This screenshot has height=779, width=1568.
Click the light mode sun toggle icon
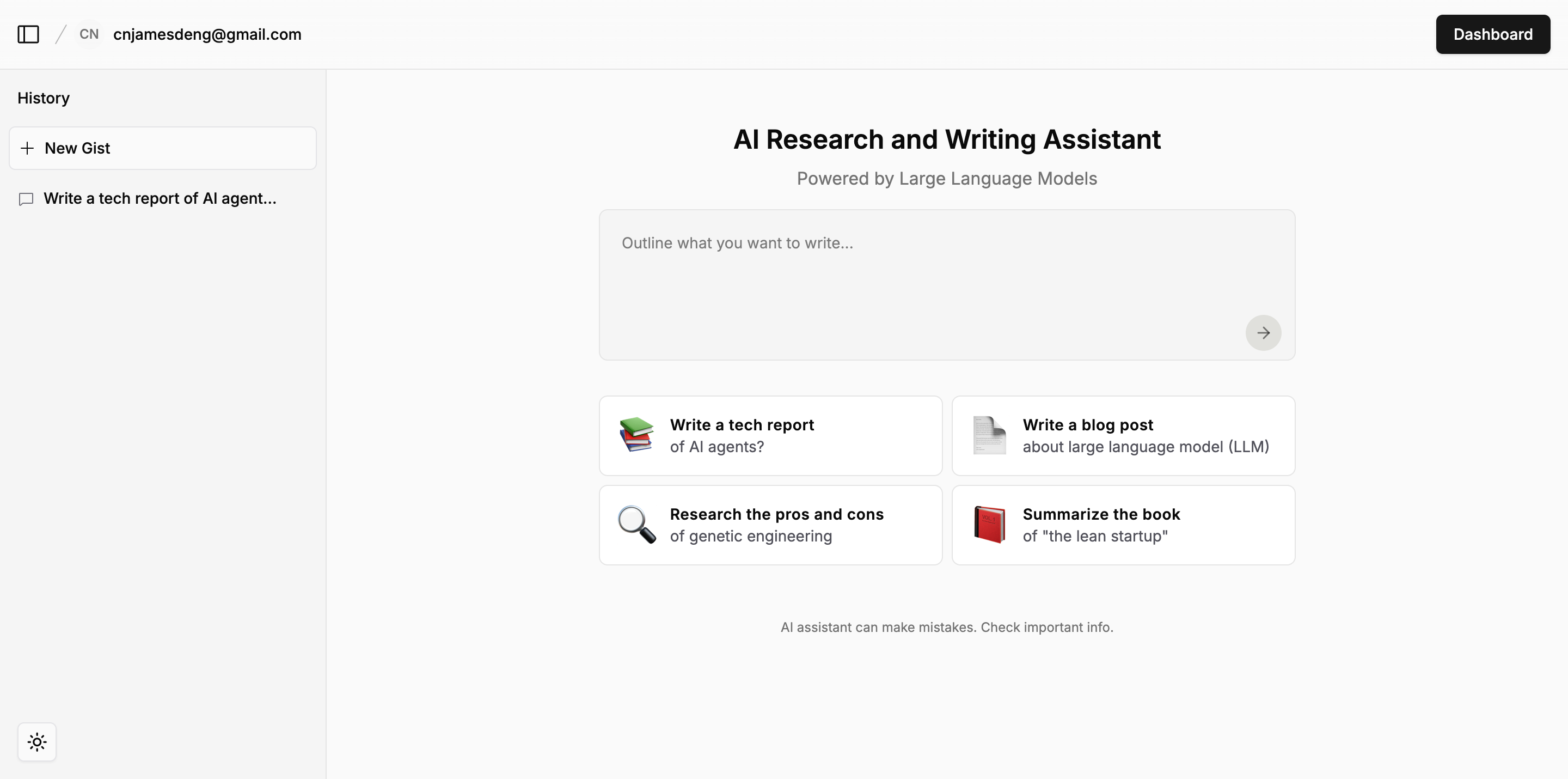click(37, 742)
